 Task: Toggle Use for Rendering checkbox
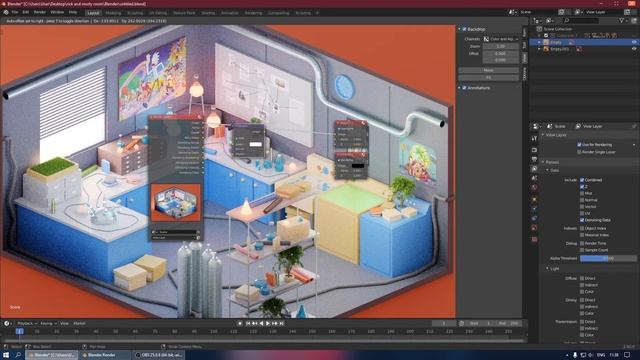[579, 145]
